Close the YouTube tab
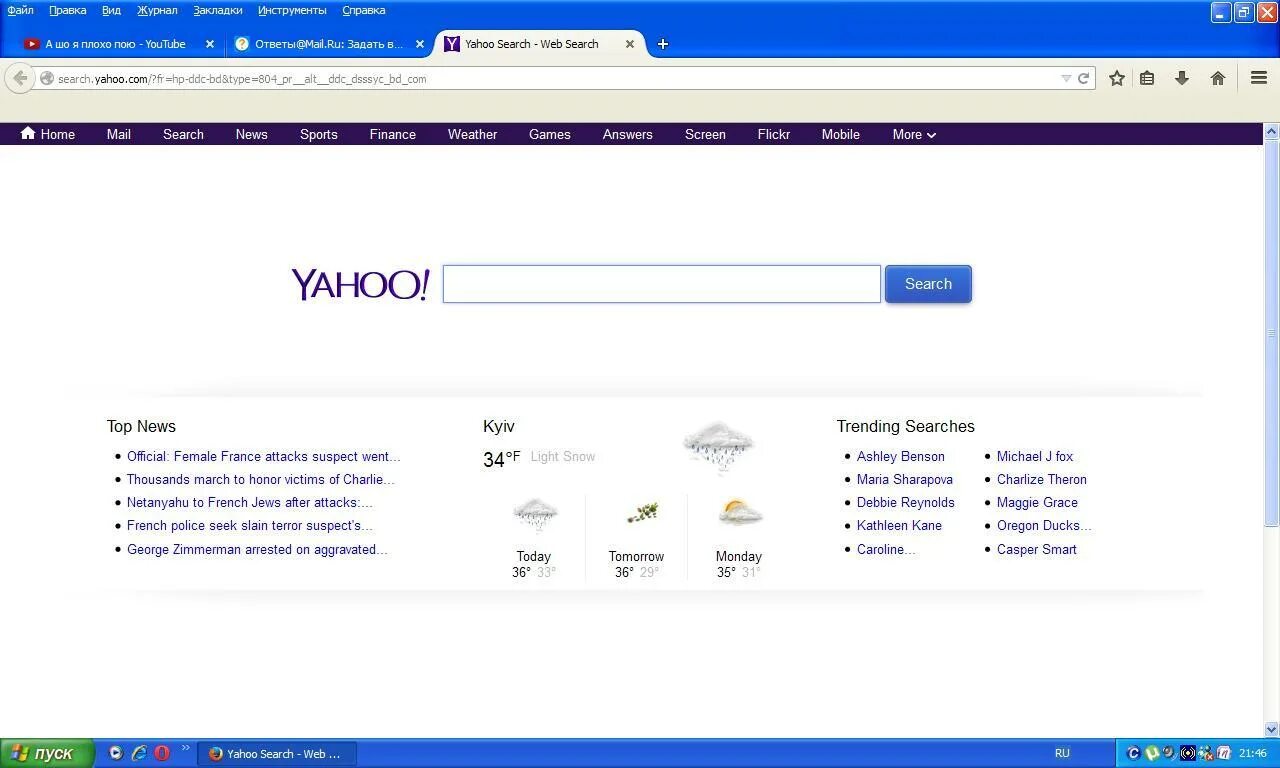The width and height of the screenshot is (1280, 768). click(210, 44)
